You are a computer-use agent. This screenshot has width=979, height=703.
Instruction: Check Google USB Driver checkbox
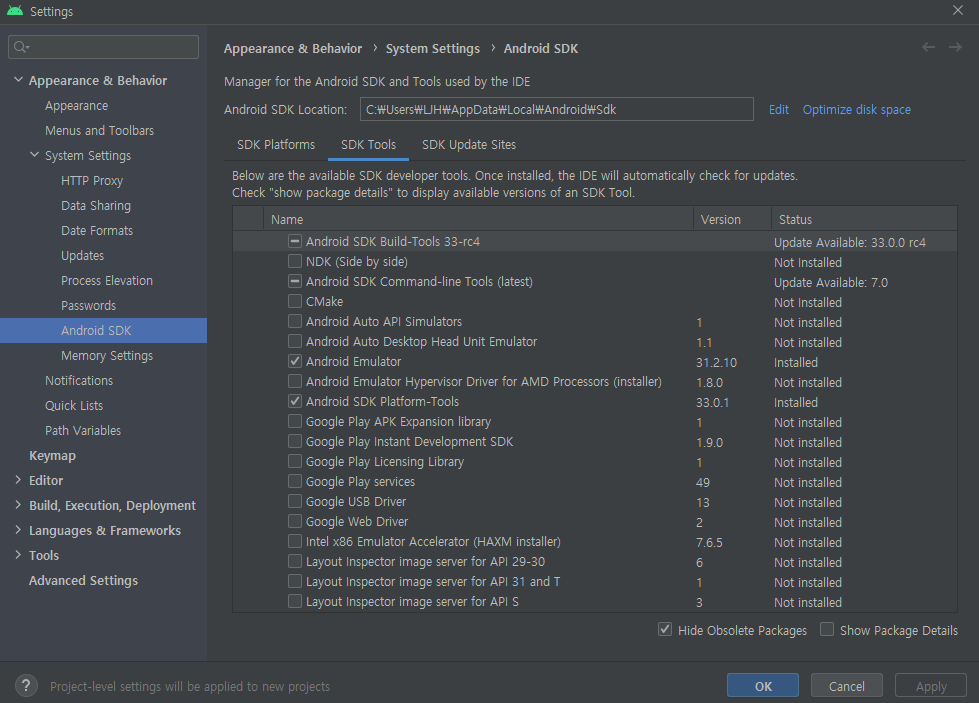(x=295, y=501)
